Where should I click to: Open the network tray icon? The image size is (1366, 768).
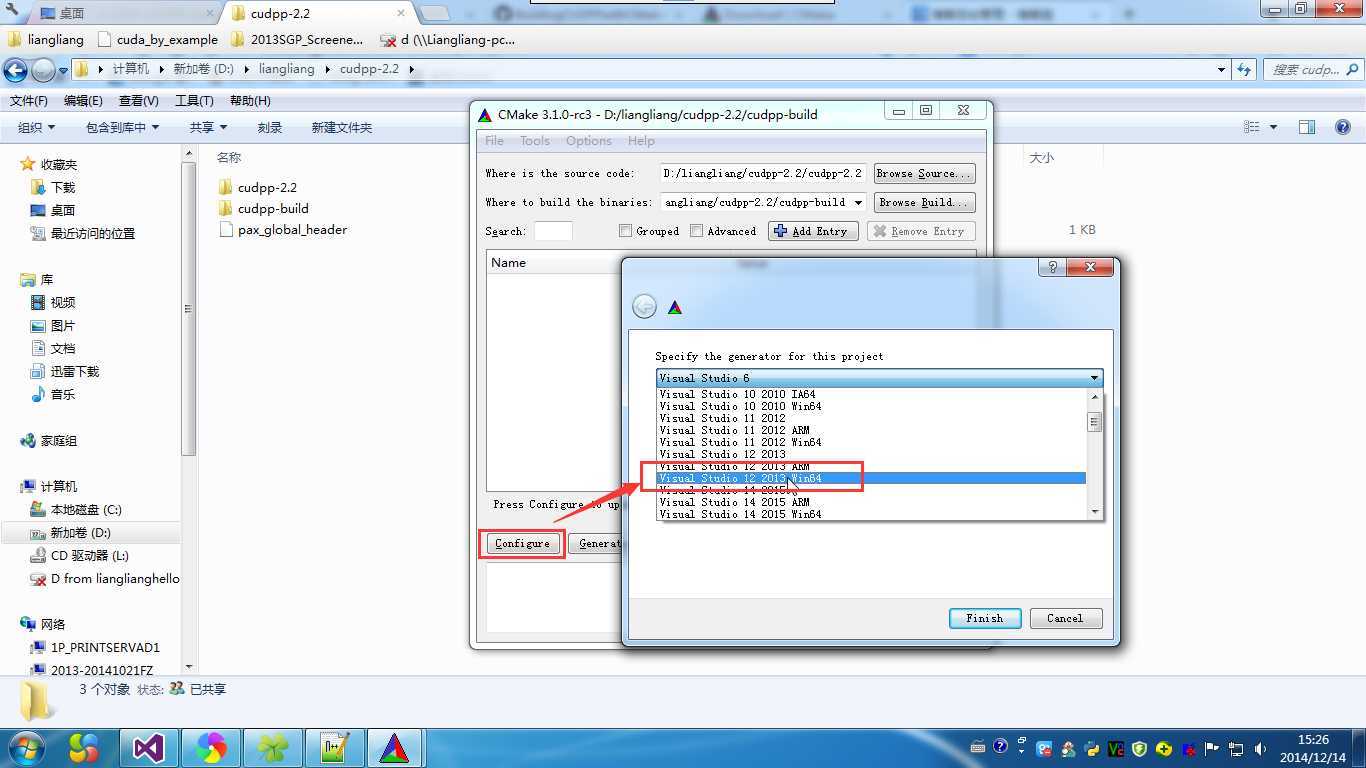coord(1236,748)
